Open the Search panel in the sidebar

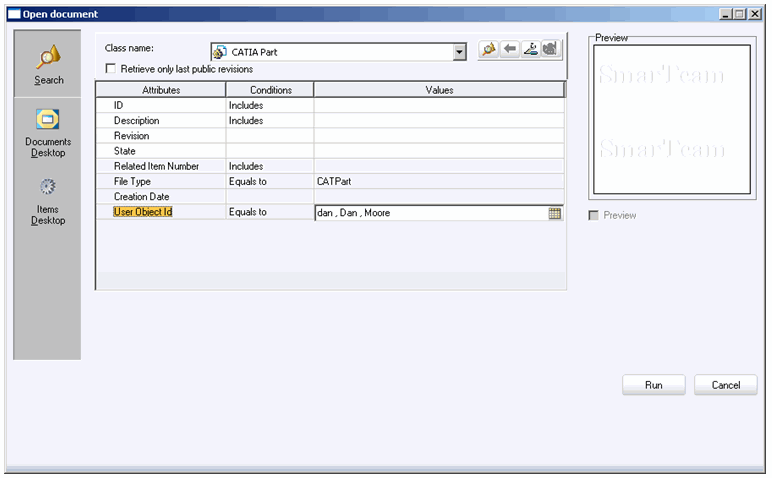click(48, 64)
